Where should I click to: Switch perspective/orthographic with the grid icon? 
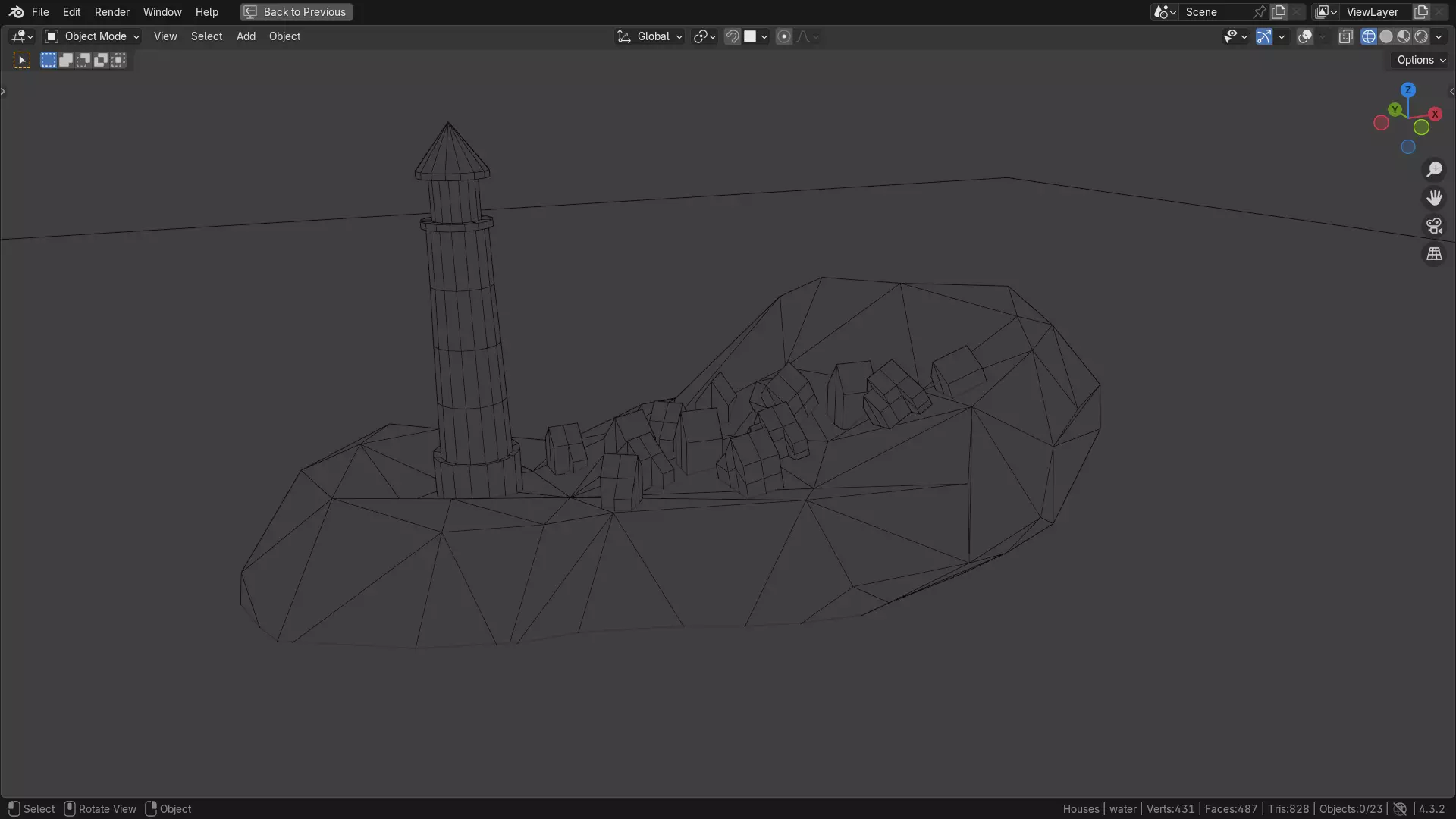(1434, 254)
